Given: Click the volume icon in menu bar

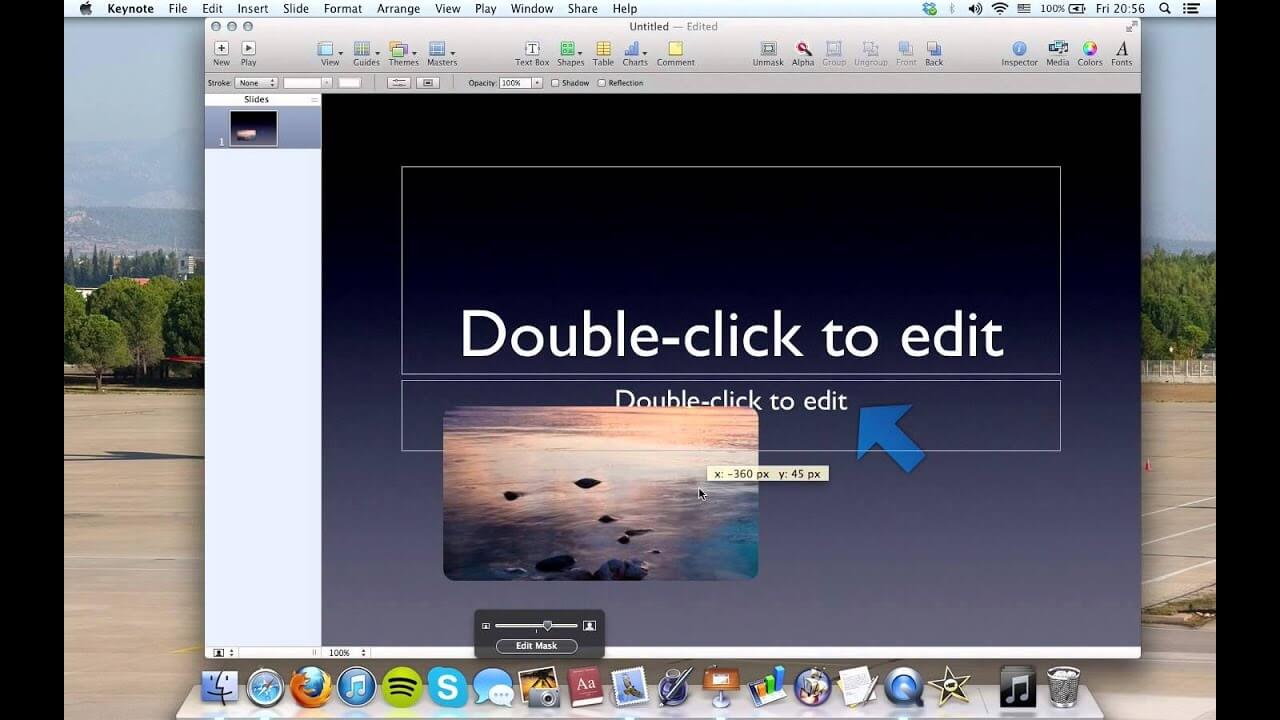Looking at the screenshot, I should point(975,9).
